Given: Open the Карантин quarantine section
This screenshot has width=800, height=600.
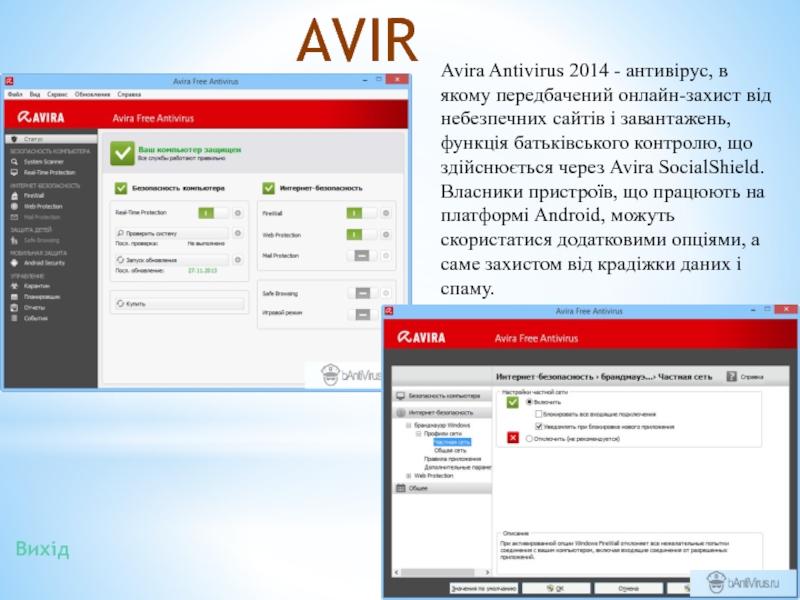Looking at the screenshot, I should (x=36, y=286).
